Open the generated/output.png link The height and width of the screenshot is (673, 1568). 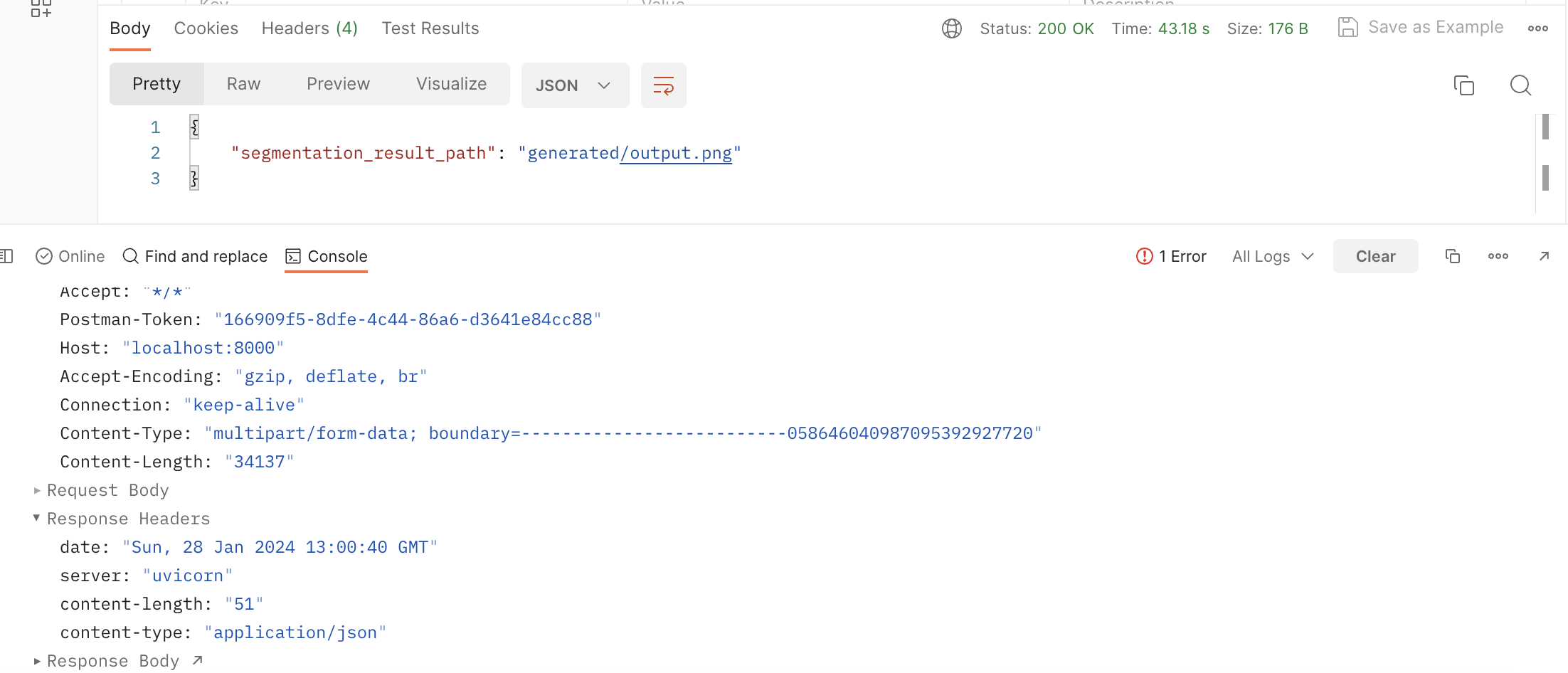click(675, 153)
